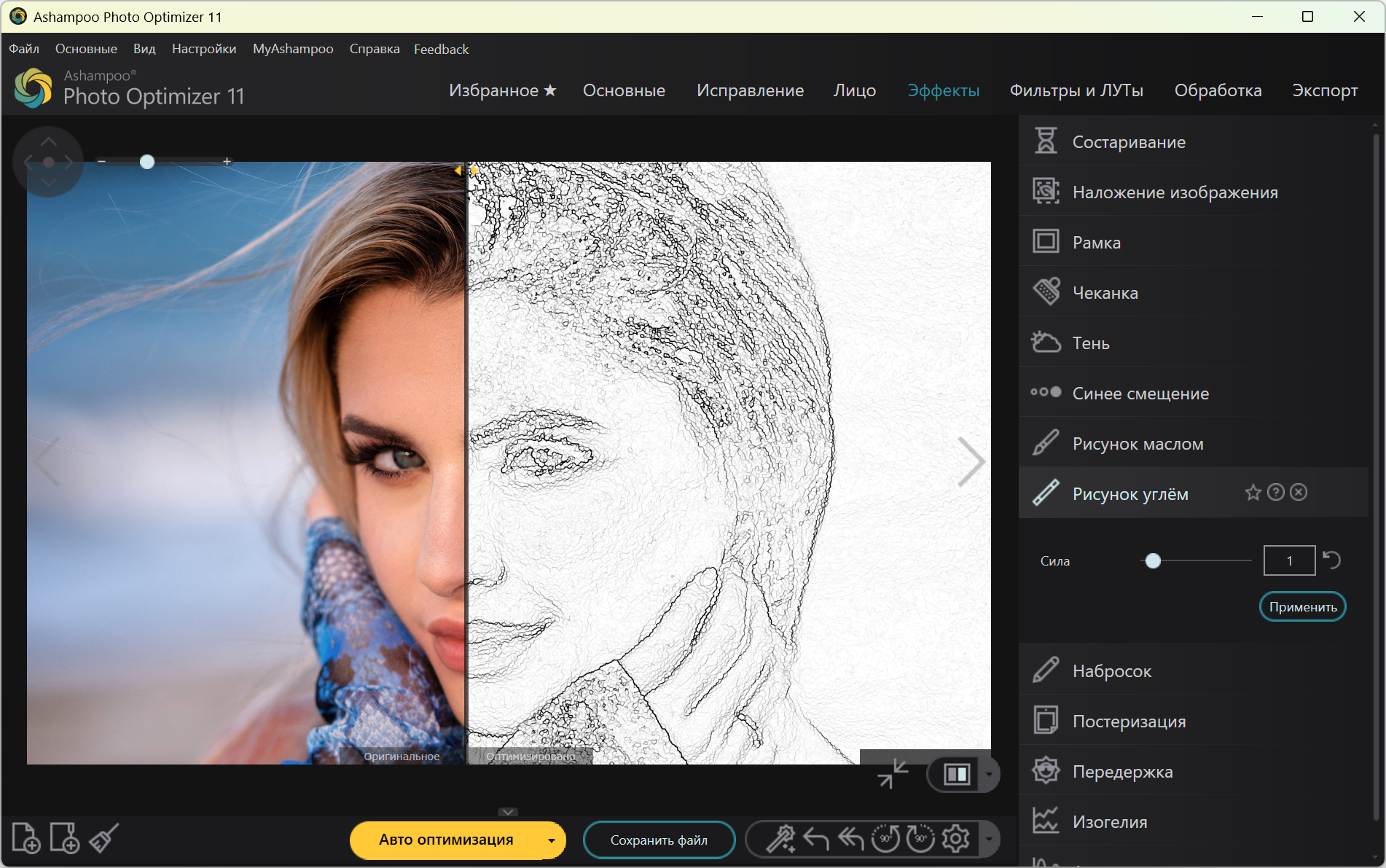The height and width of the screenshot is (868, 1386).
Task: Click the Применить button
Action: pyautogui.click(x=1302, y=606)
